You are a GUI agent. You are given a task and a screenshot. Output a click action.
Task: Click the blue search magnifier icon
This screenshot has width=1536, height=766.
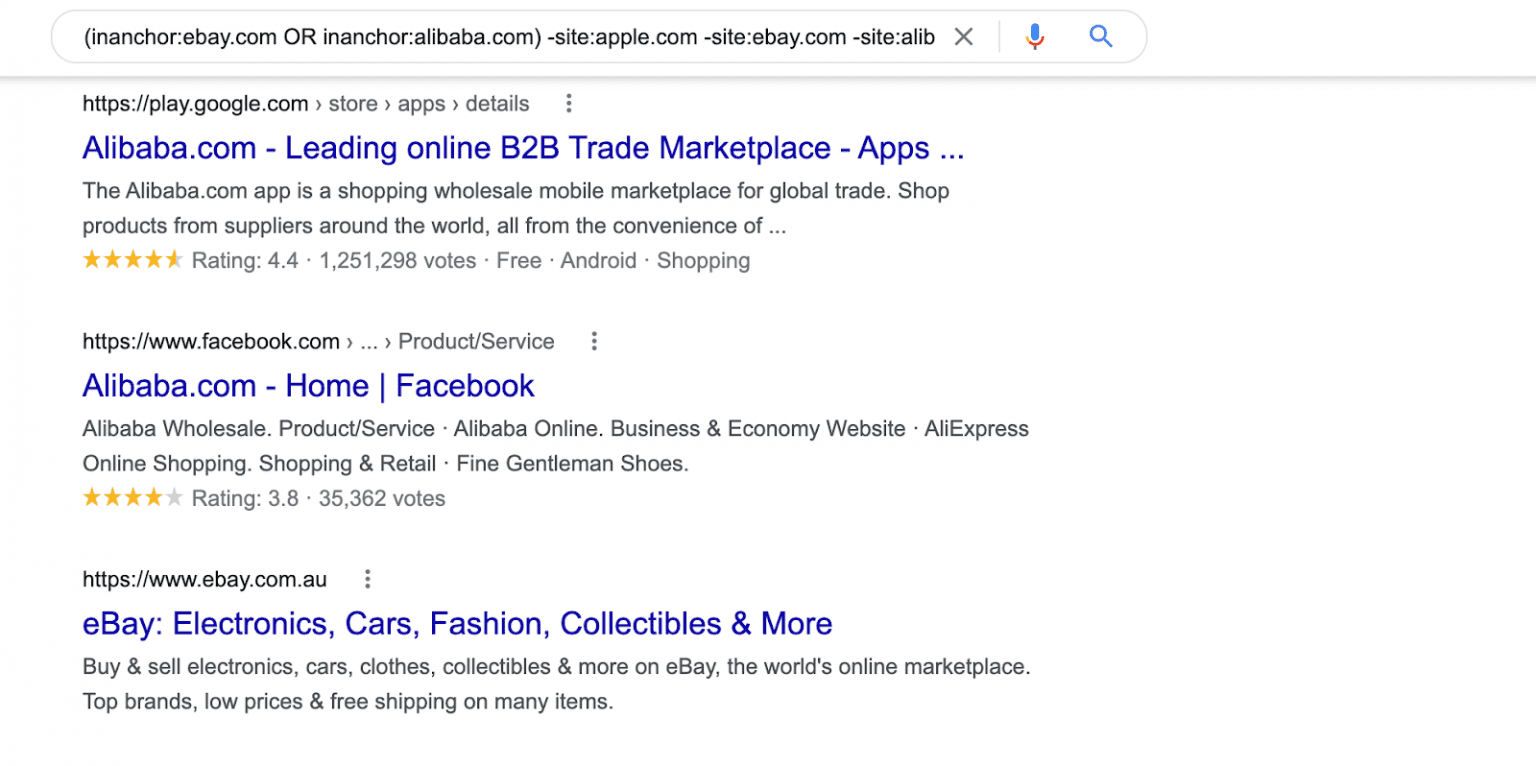(1100, 36)
